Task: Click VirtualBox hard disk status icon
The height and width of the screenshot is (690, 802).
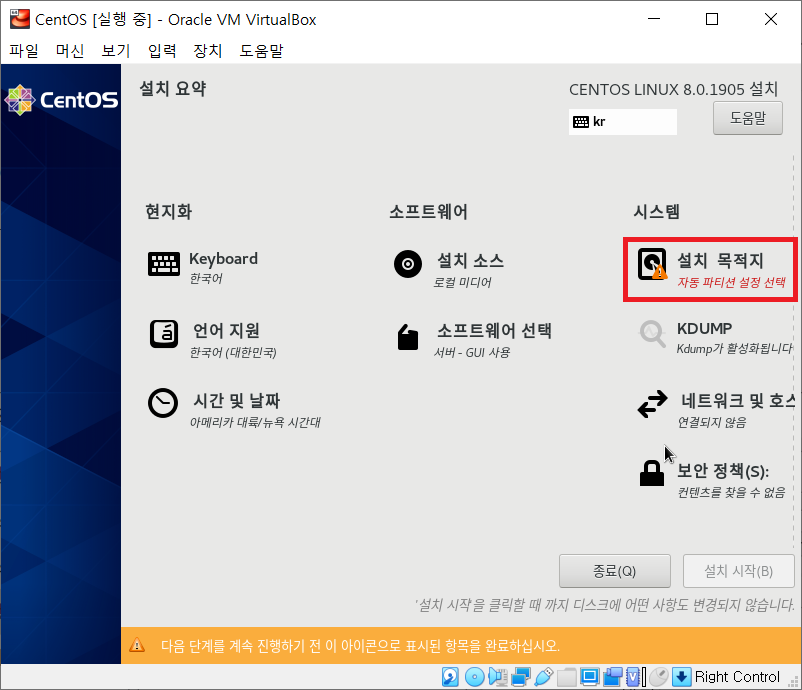Action: click(450, 677)
